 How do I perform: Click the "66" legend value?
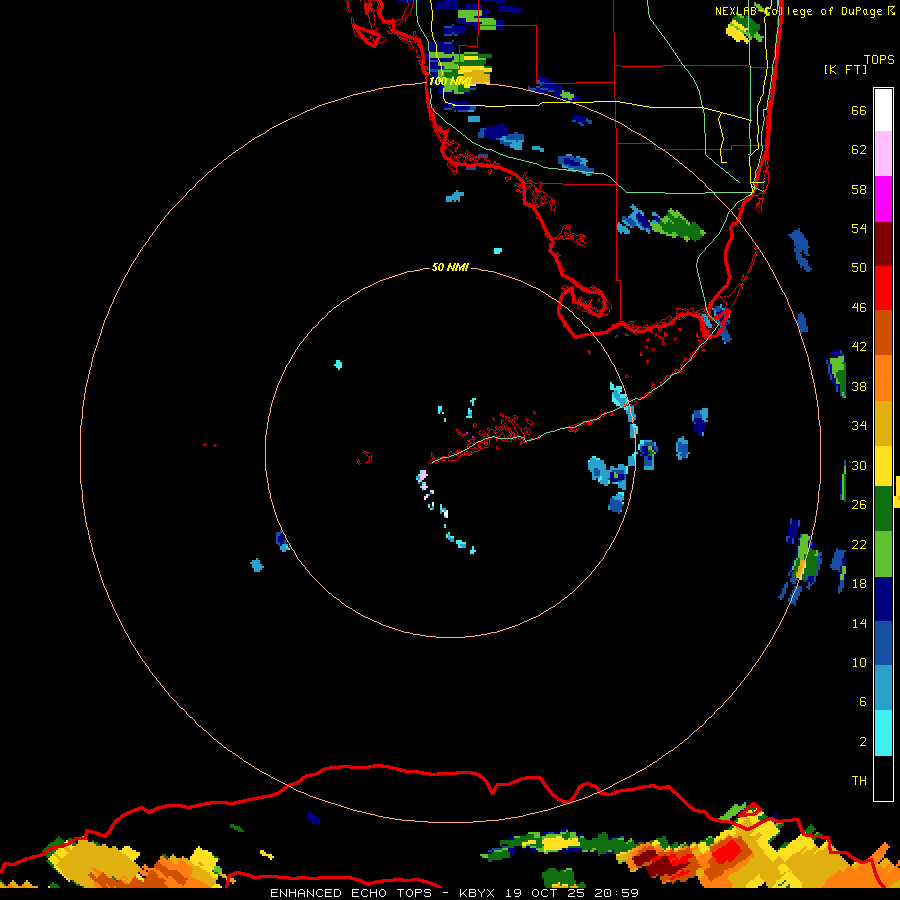(859, 110)
